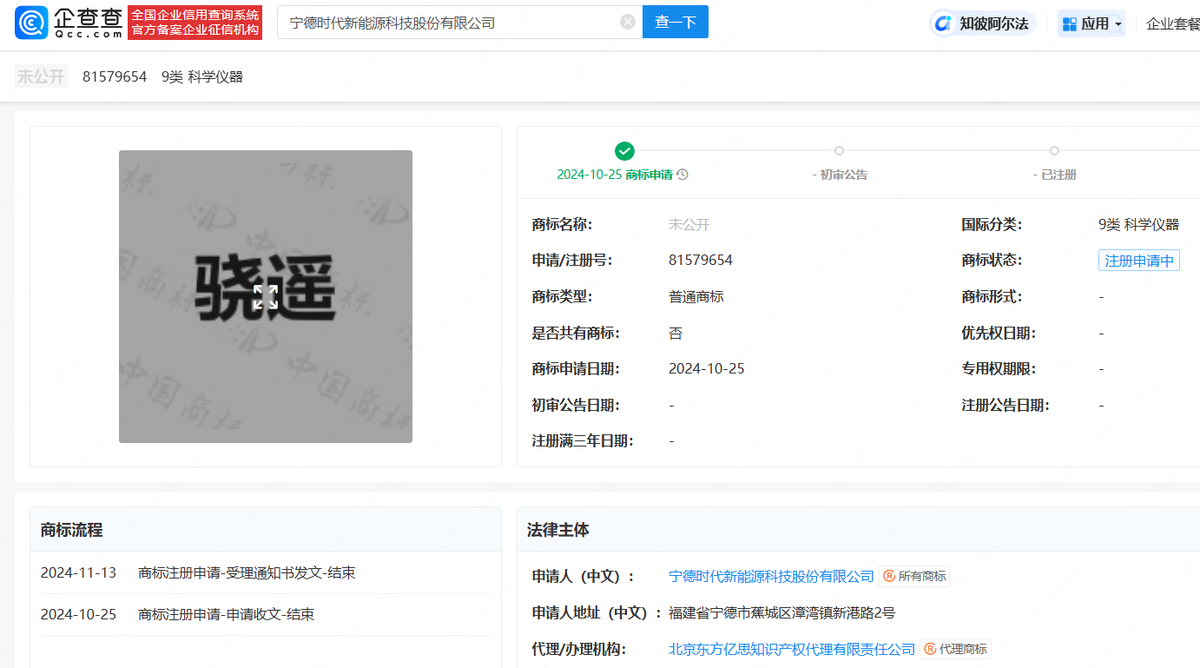Expand the 应用 dropdown arrow
1200x668 pixels.
coord(1118,24)
